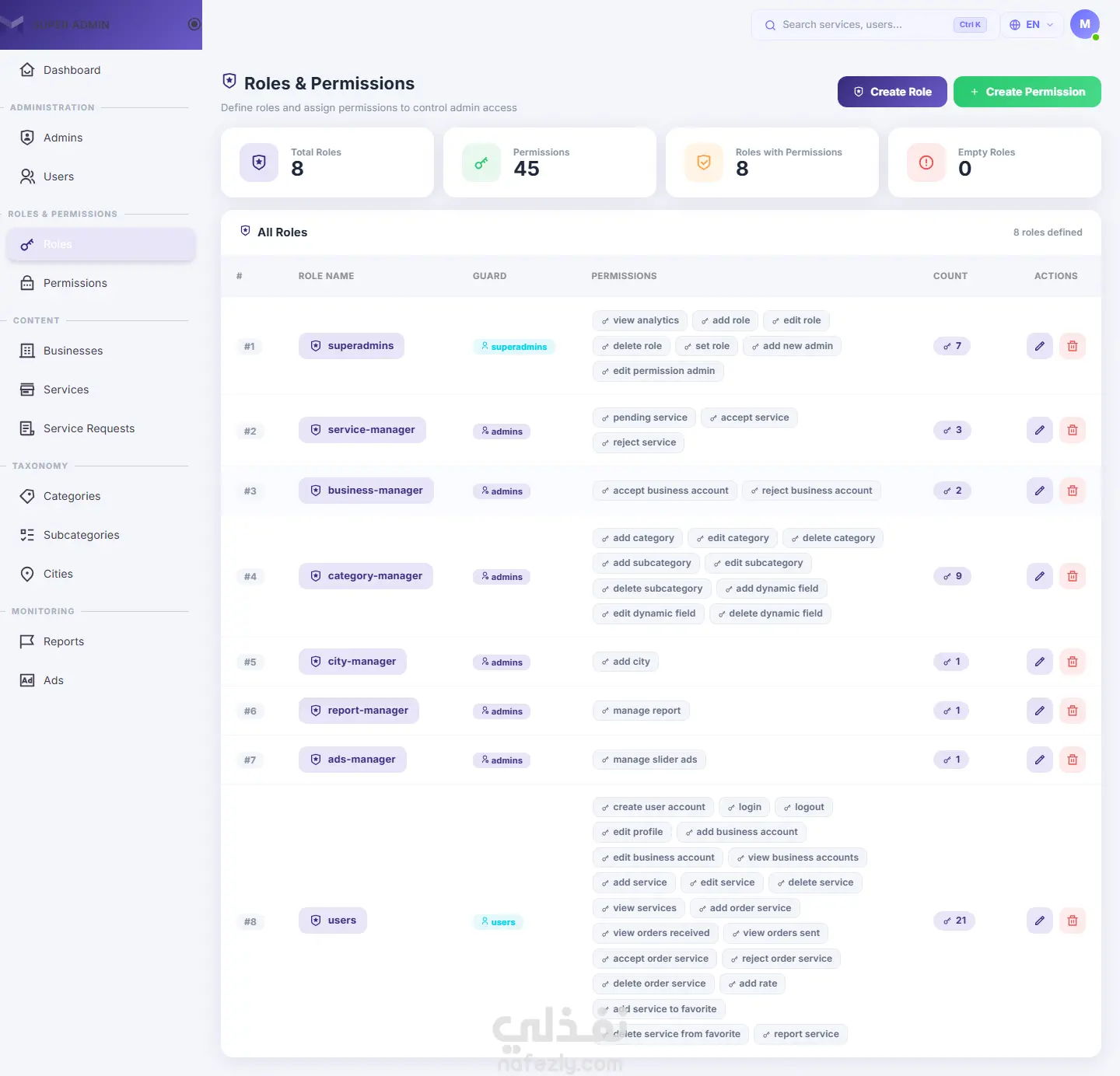Click the service-manager role name badge
The width and height of the screenshot is (1120, 1076).
pos(362,430)
